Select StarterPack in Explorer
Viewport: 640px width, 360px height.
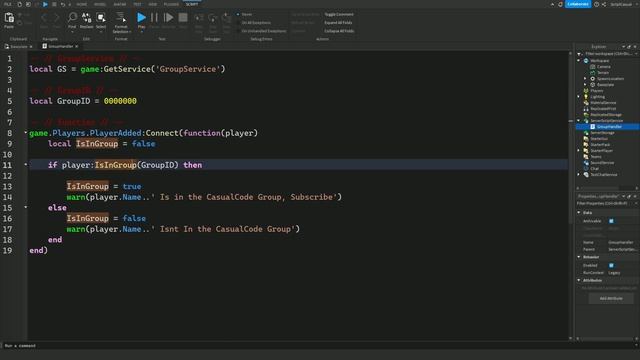pyautogui.click(x=600, y=145)
